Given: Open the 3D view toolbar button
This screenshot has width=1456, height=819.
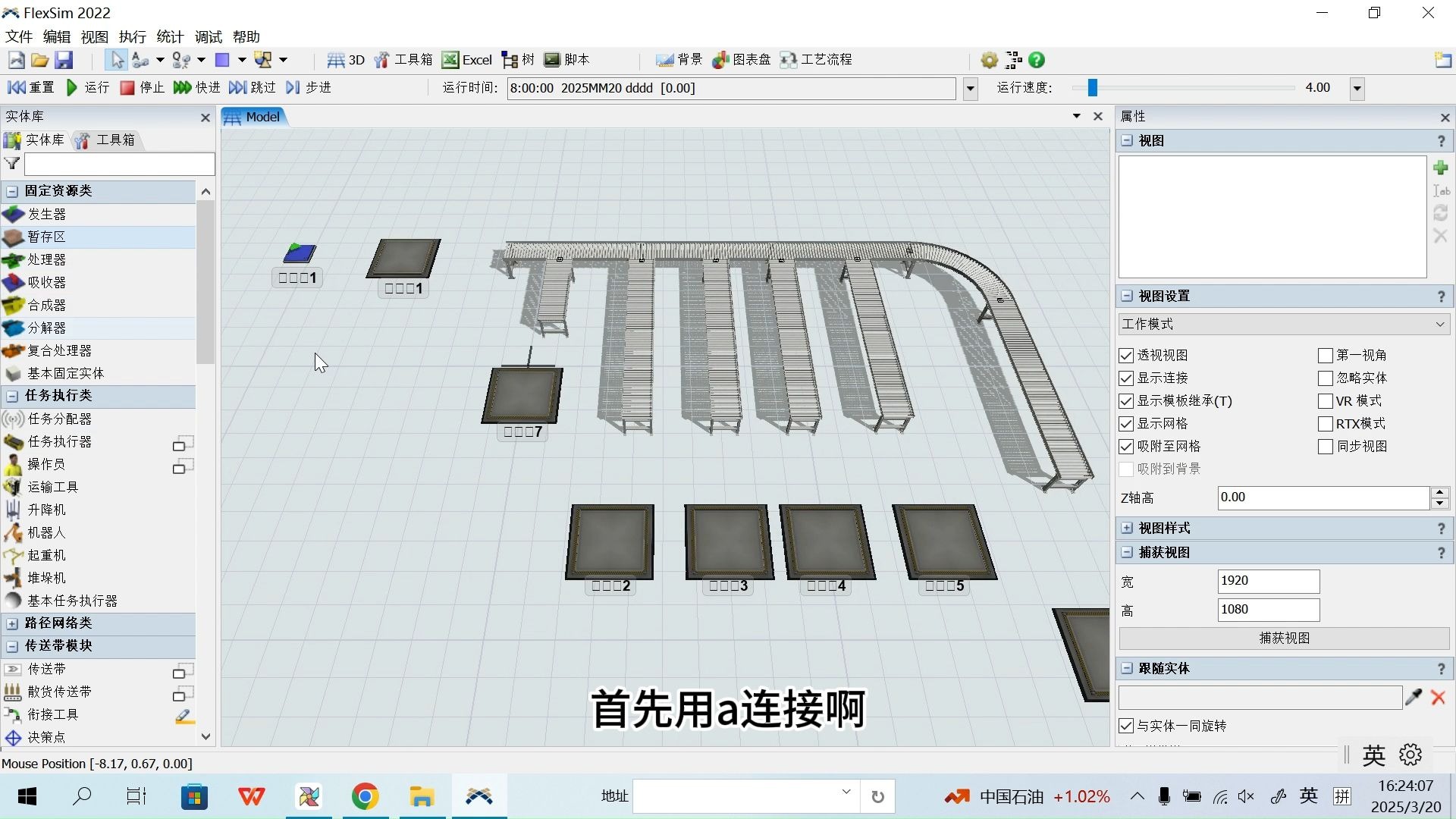Looking at the screenshot, I should click(x=345, y=60).
